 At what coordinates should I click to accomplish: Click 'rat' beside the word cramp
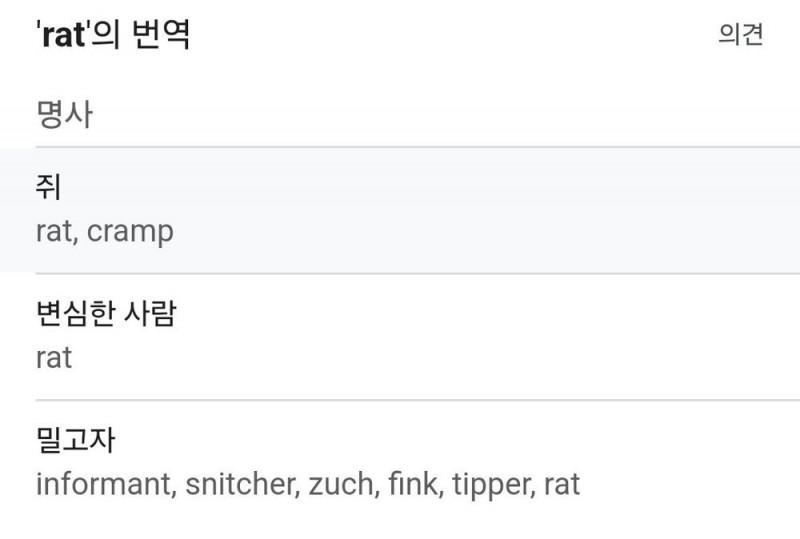pyautogui.click(x=53, y=232)
